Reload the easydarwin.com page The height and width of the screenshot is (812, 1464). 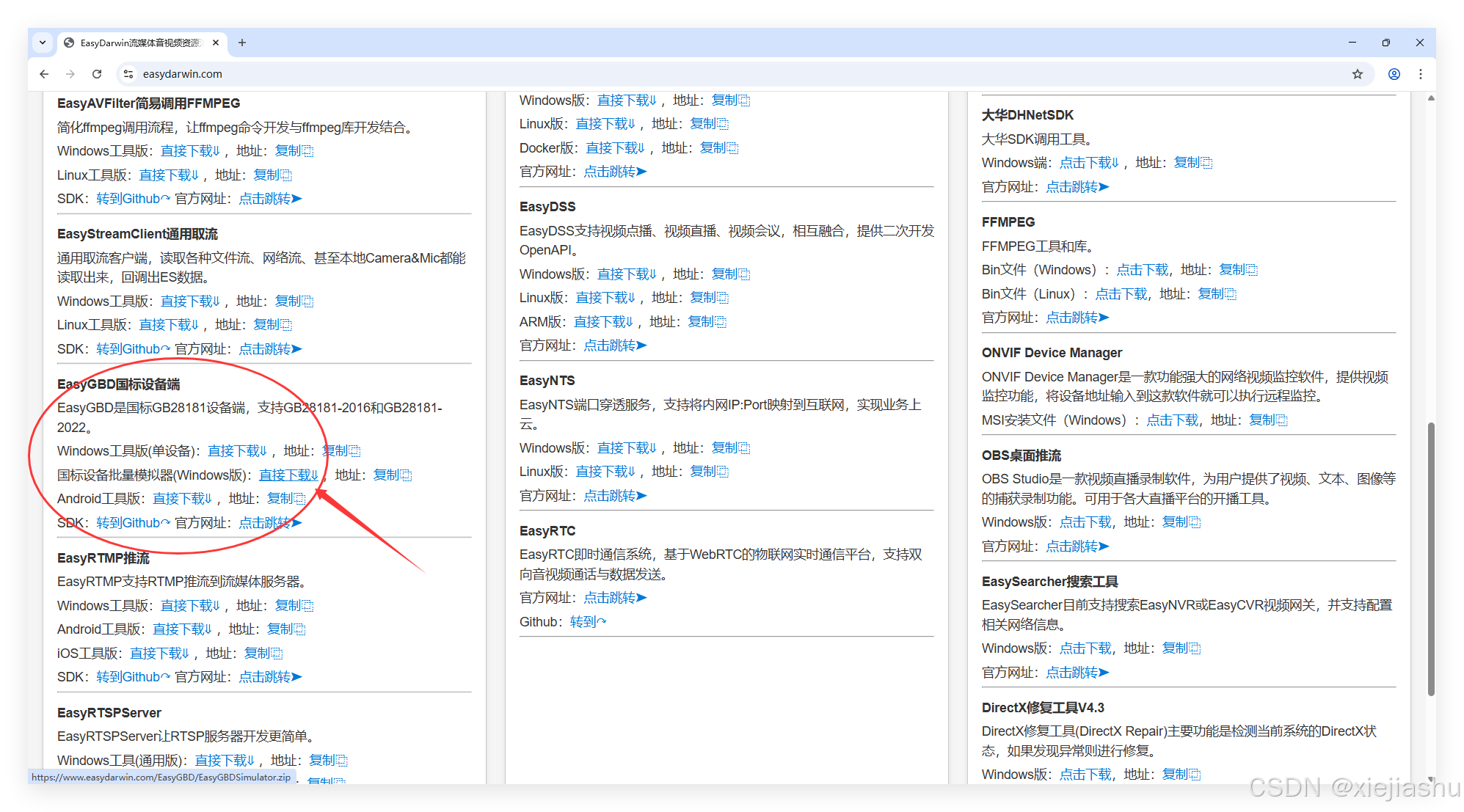97,74
